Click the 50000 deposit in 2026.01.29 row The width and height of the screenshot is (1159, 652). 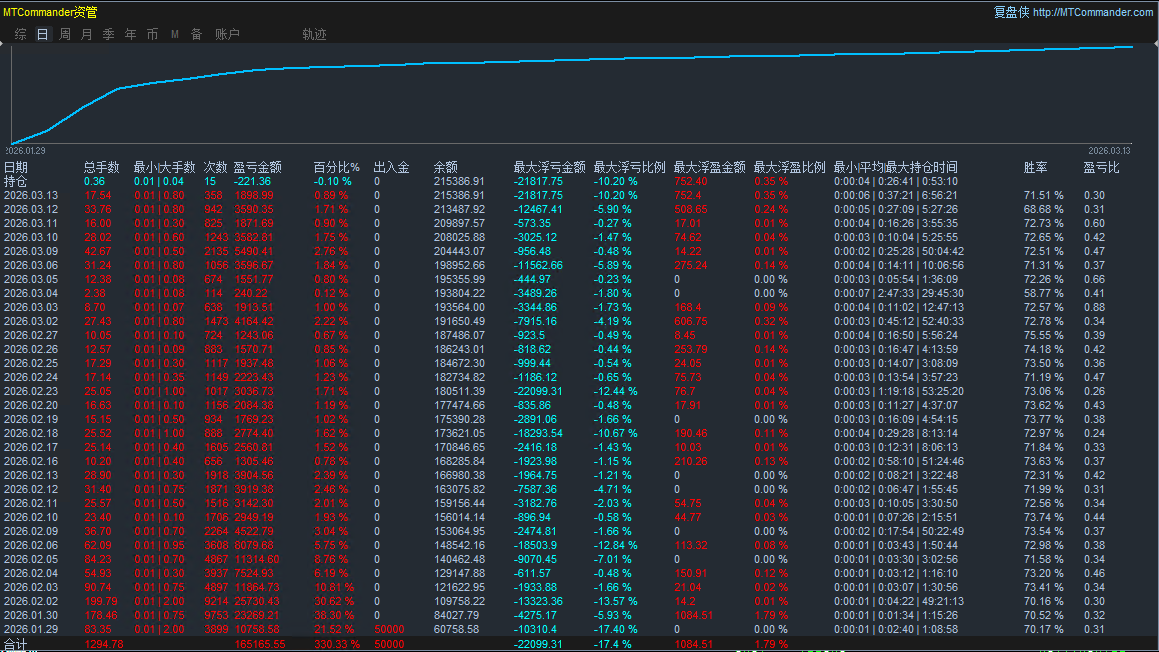[x=390, y=629]
